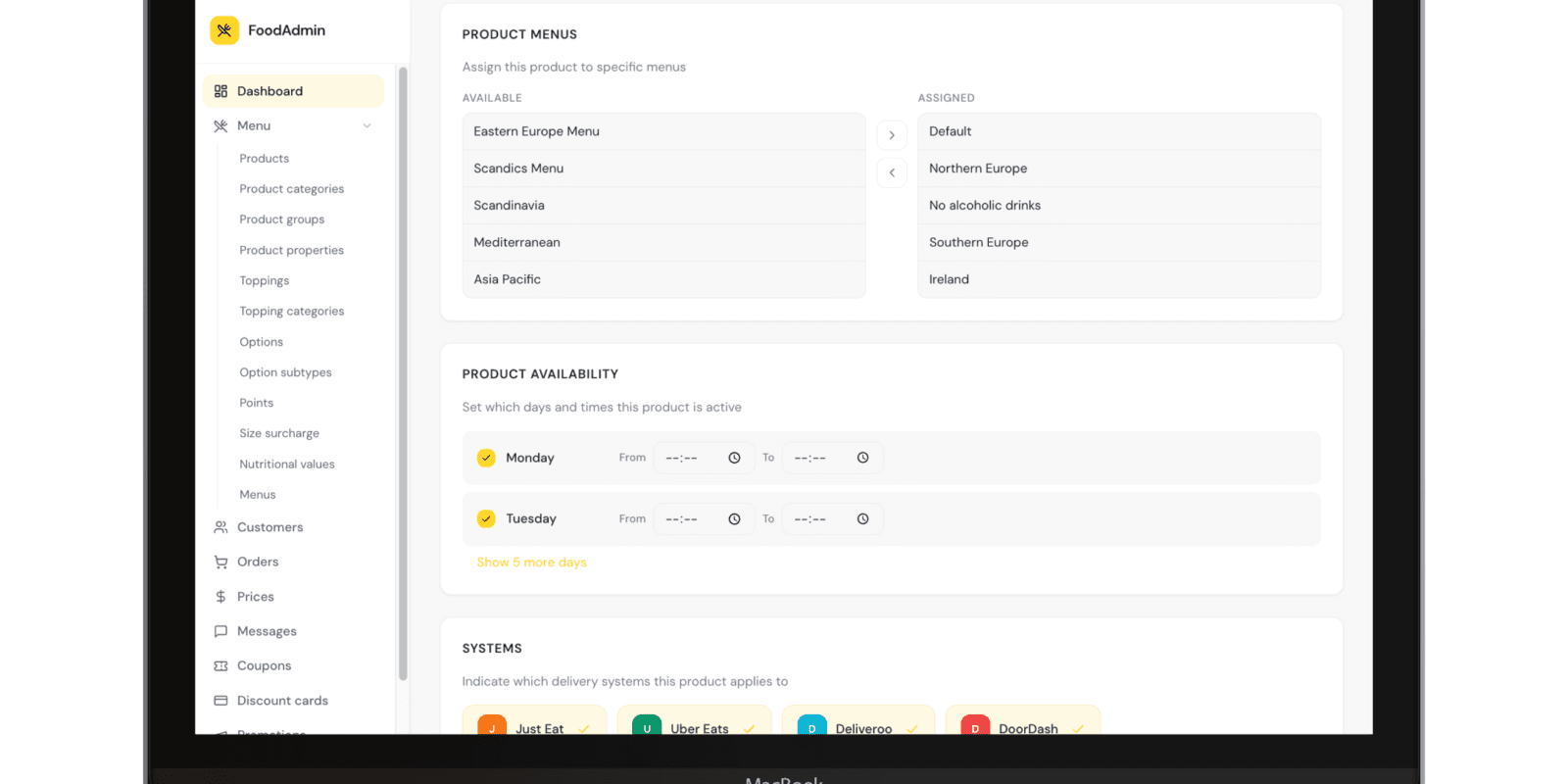Collapse the Menu sidebar section chevron
1568x784 pixels.
tap(367, 125)
